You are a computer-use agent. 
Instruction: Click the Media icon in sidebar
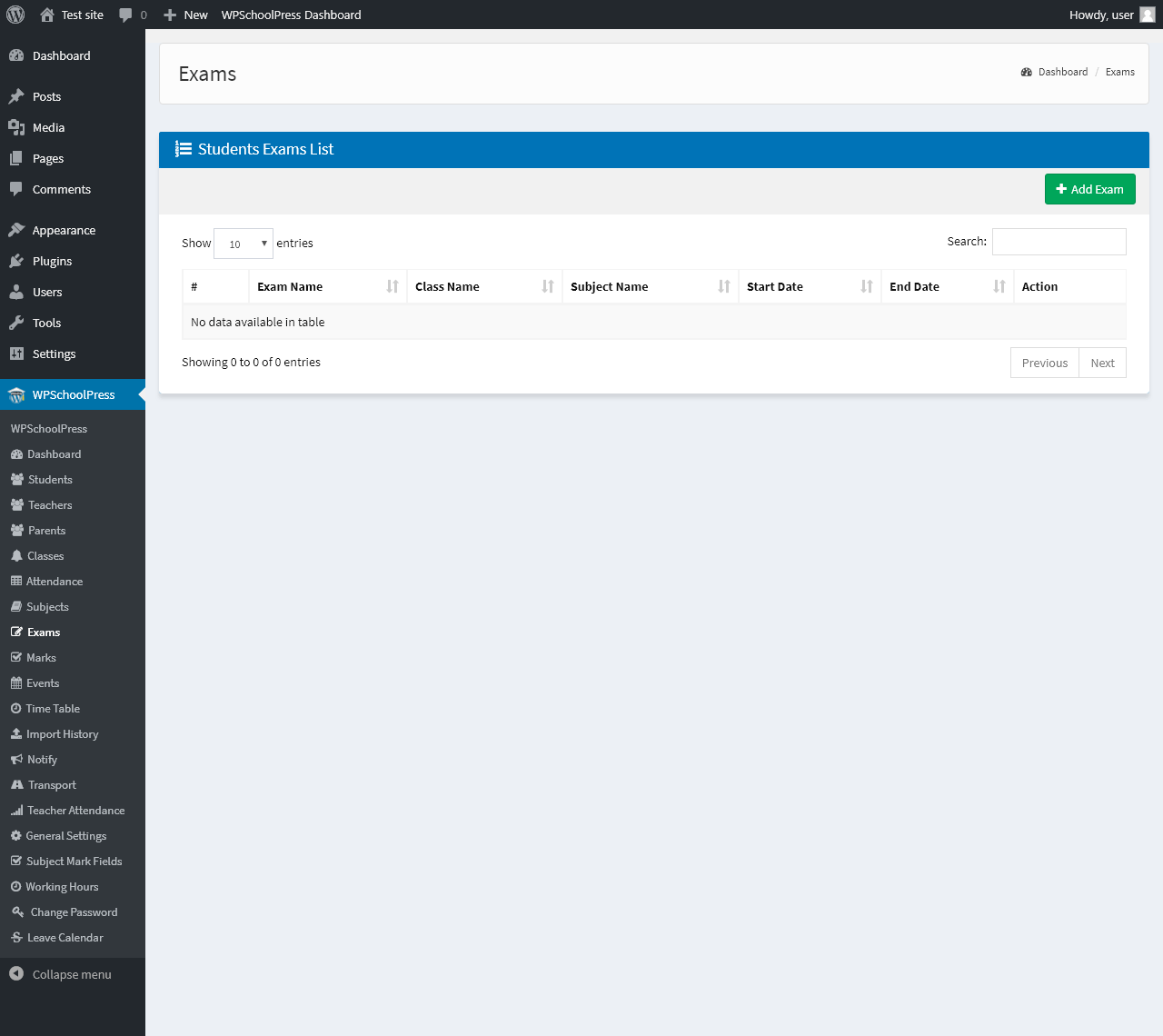(x=16, y=127)
